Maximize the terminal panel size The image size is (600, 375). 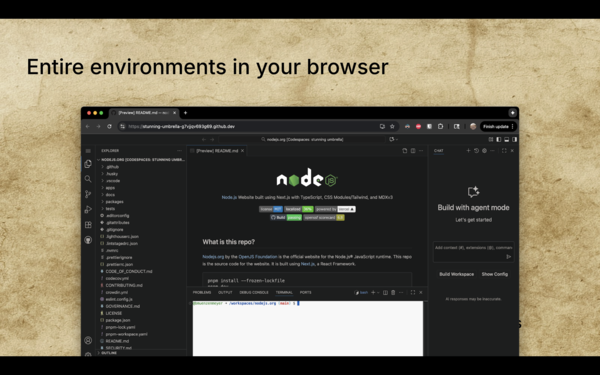pyautogui.click(x=412, y=292)
